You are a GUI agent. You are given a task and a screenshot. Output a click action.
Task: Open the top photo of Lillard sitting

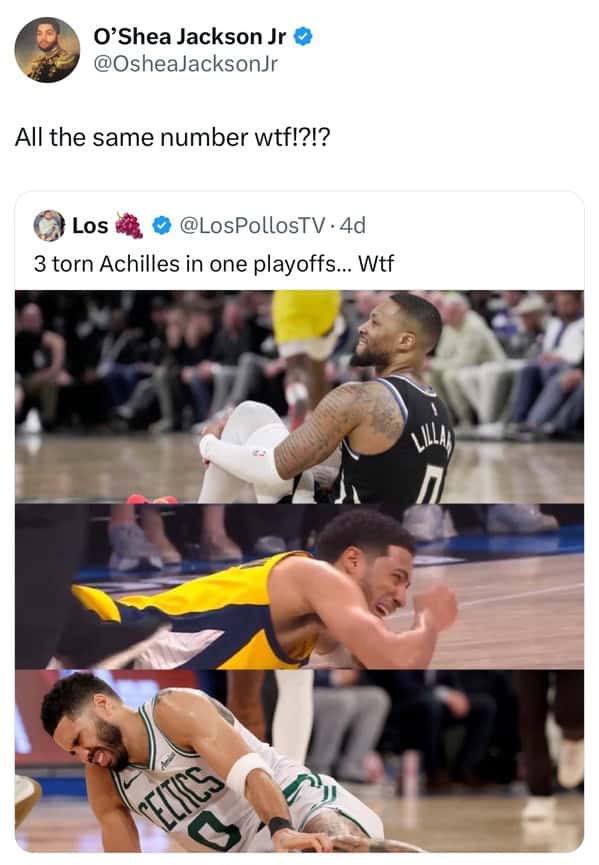click(x=300, y=397)
